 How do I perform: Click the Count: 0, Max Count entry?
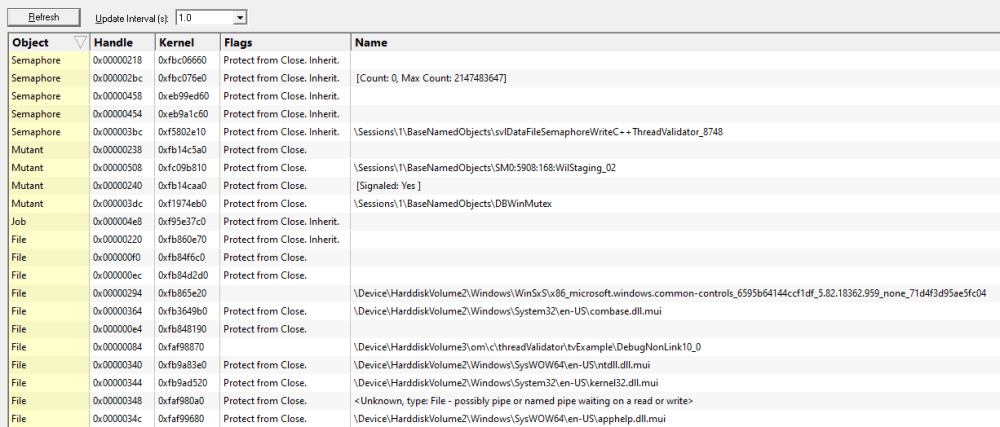point(432,78)
